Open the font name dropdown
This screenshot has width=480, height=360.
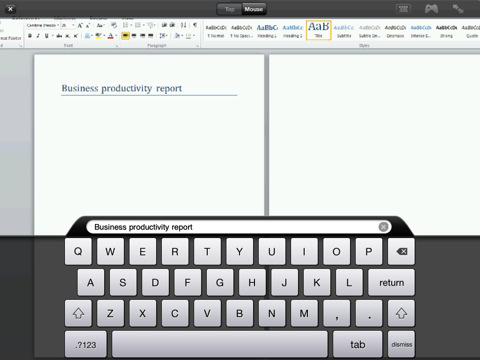point(58,25)
